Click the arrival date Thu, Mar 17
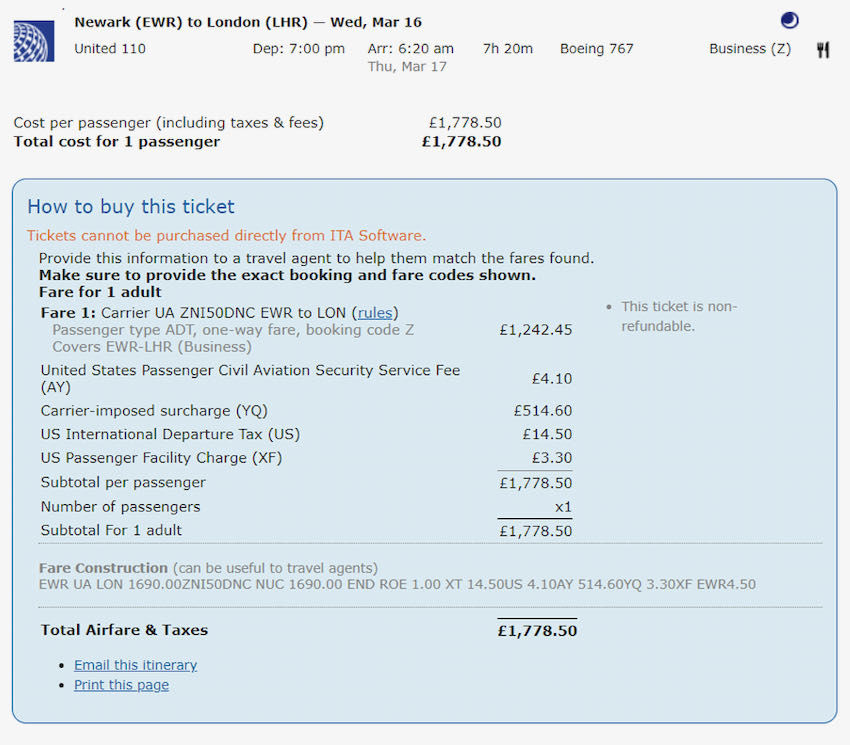 407,67
